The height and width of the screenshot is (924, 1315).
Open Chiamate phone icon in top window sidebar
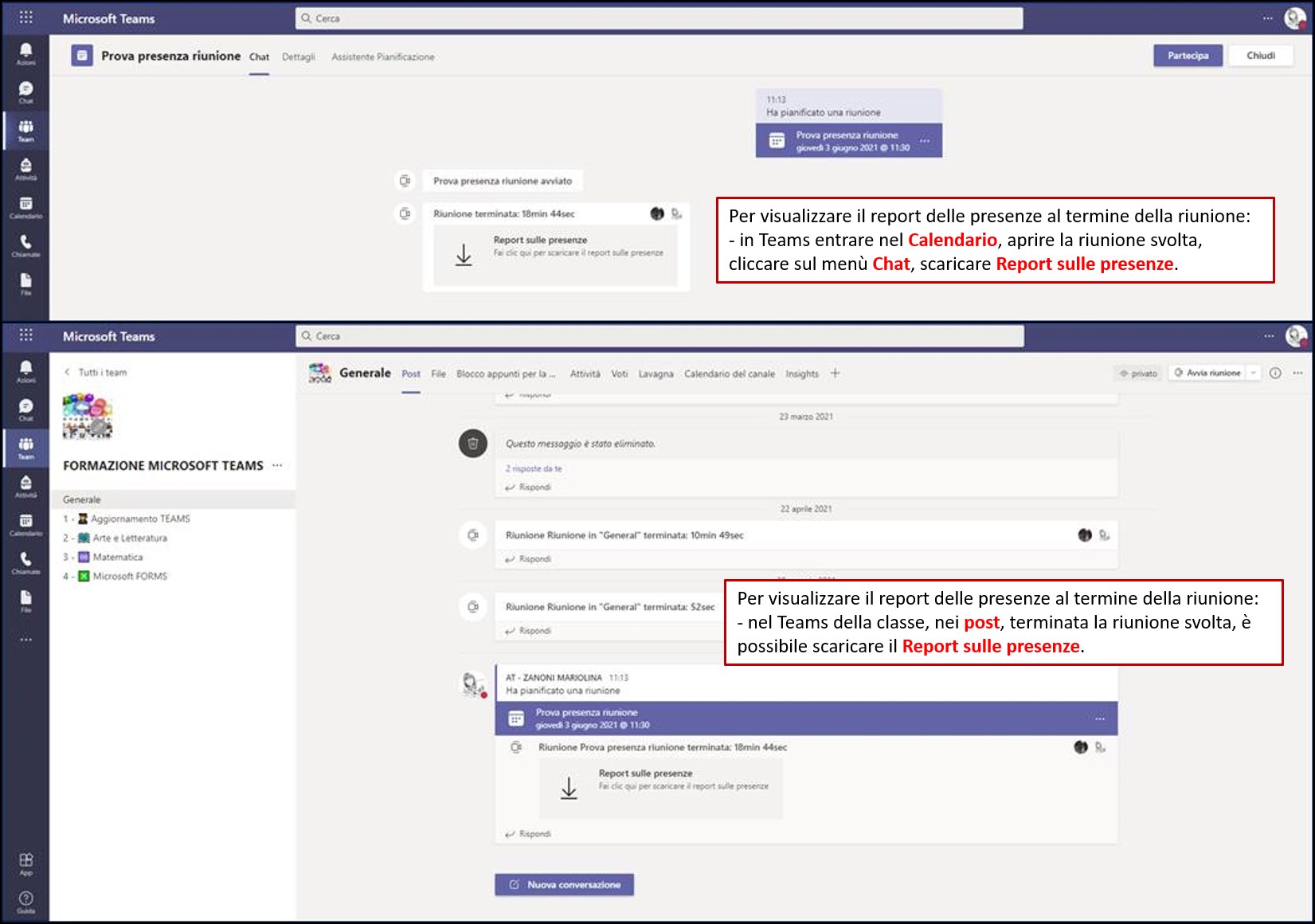tap(25, 245)
